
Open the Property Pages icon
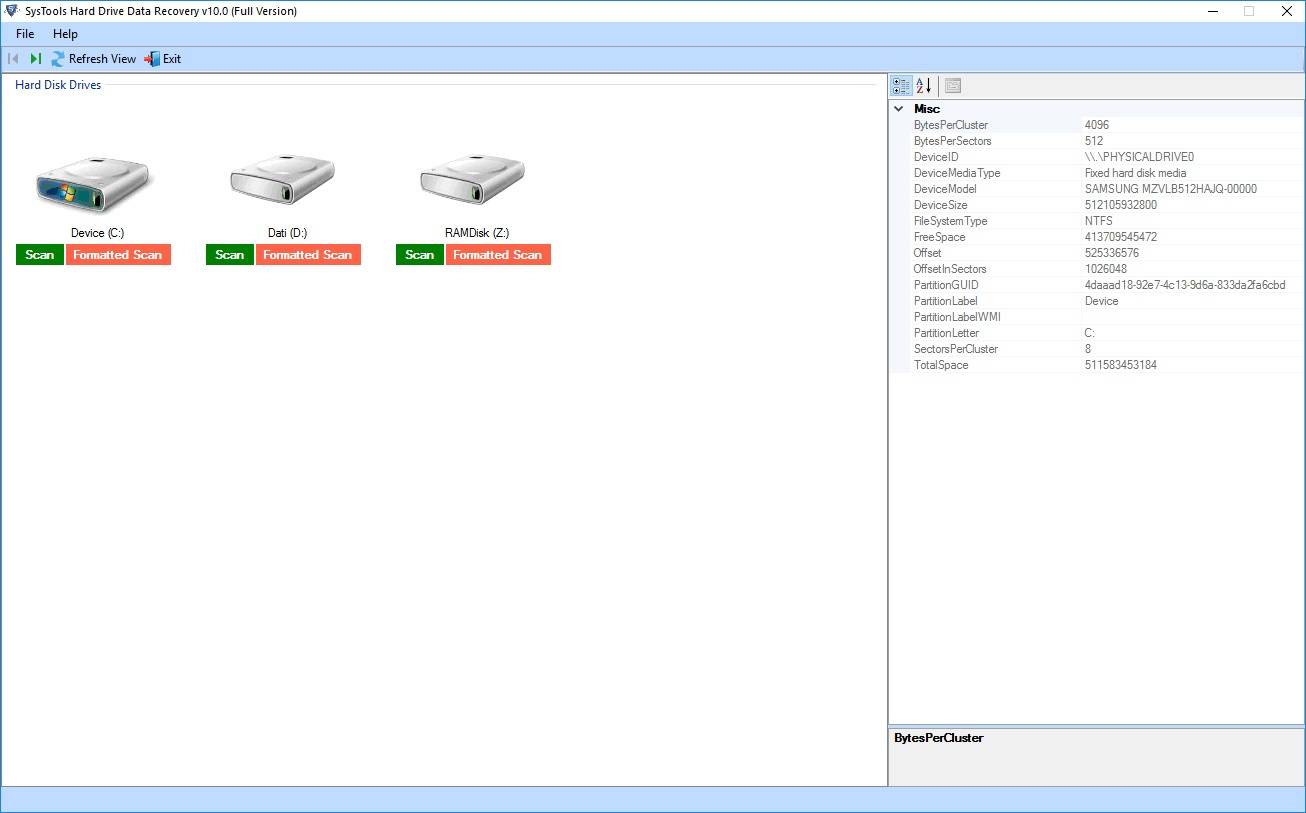click(953, 86)
